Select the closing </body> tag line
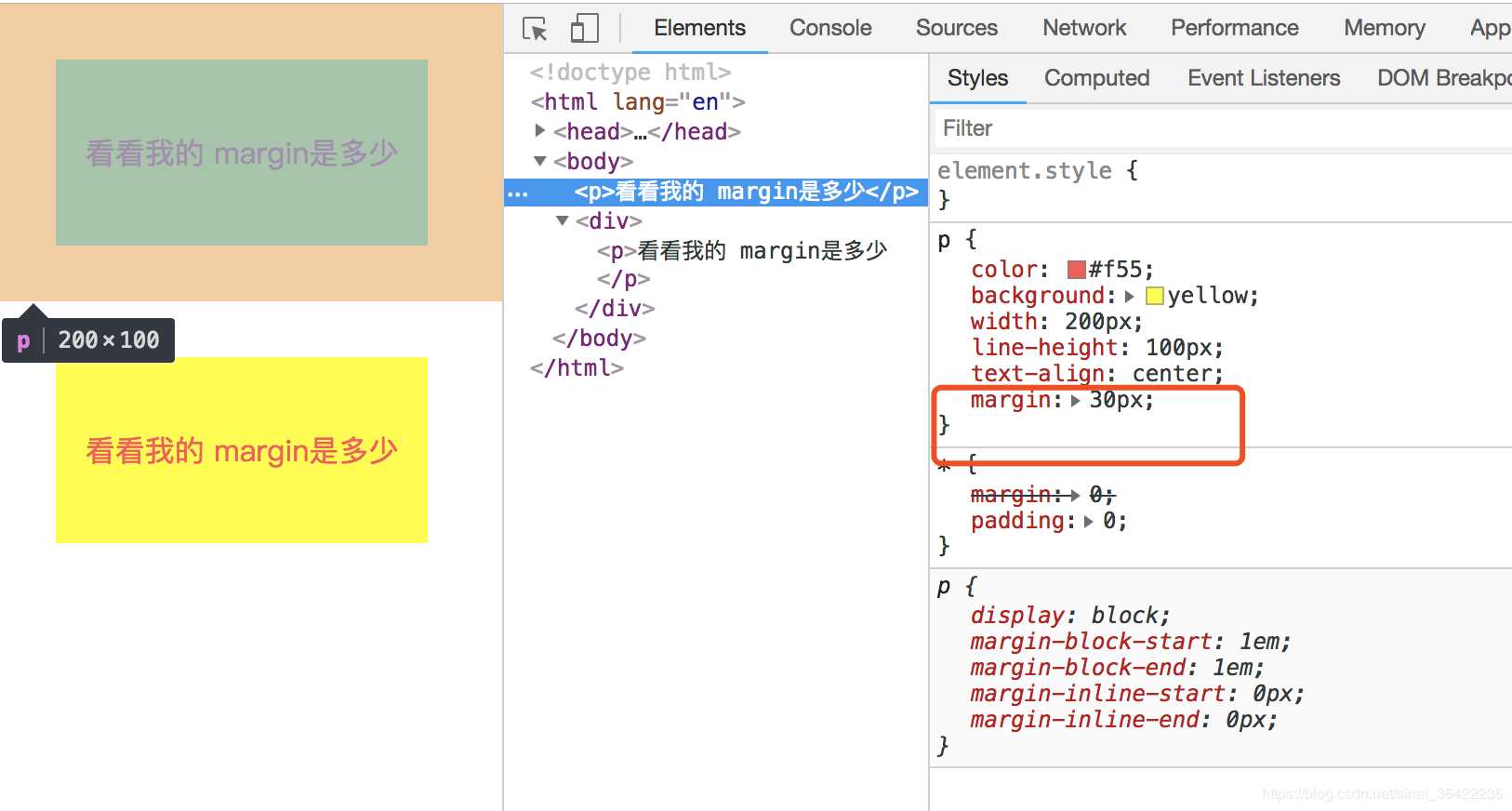The width and height of the screenshot is (1512, 811). [x=599, y=338]
